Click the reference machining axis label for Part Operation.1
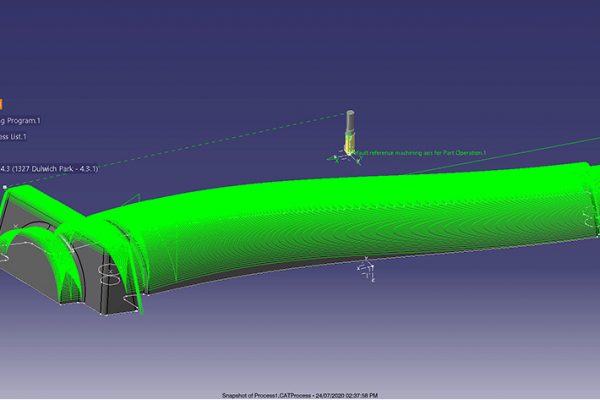Viewport: 600px width, 400px height. (x=421, y=153)
